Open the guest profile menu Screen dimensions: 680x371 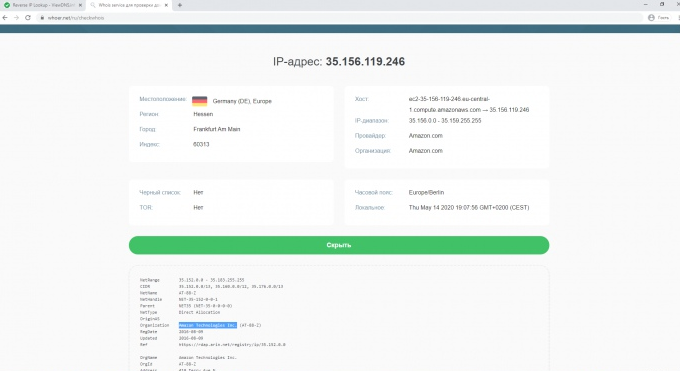coord(658,18)
